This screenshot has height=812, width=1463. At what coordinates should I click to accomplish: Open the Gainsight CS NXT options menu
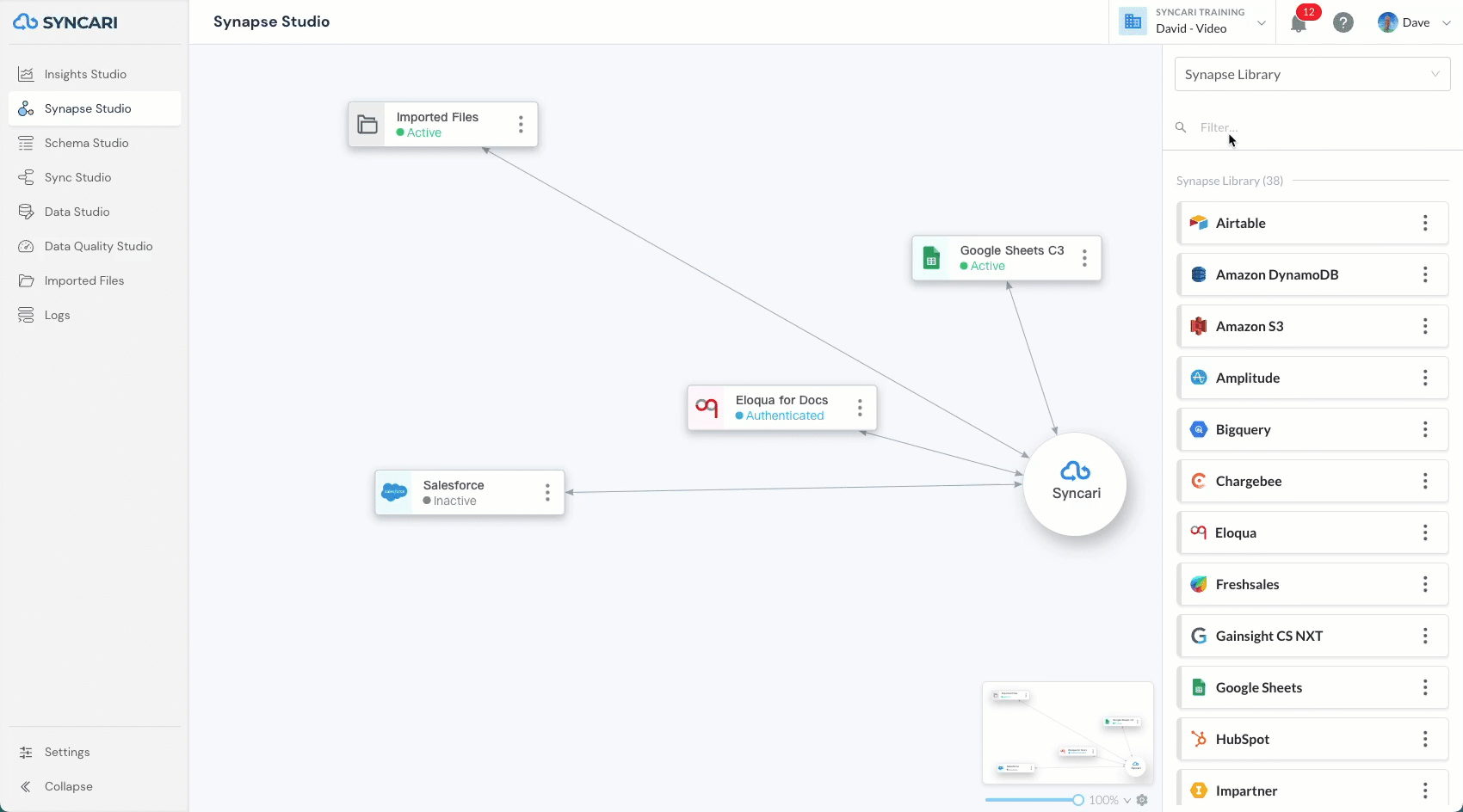pyautogui.click(x=1425, y=636)
